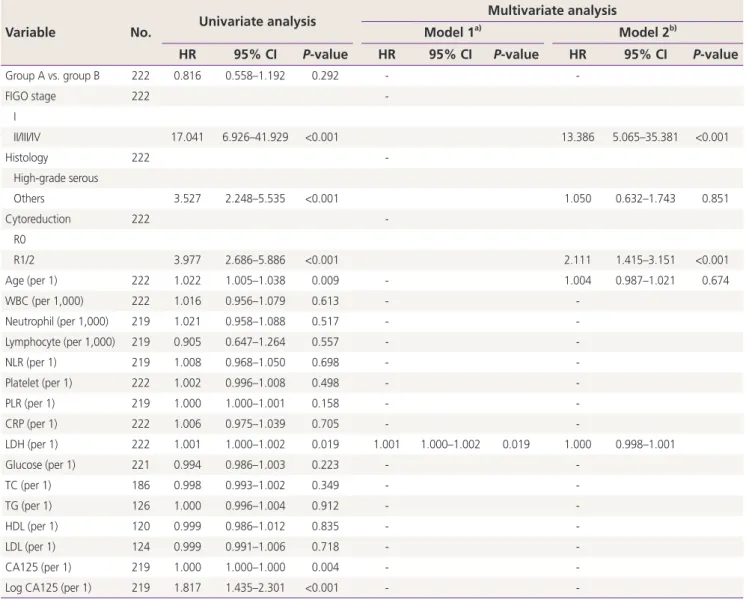
Task: Click the 'Univariate analysis' header
Action: [257, 21]
